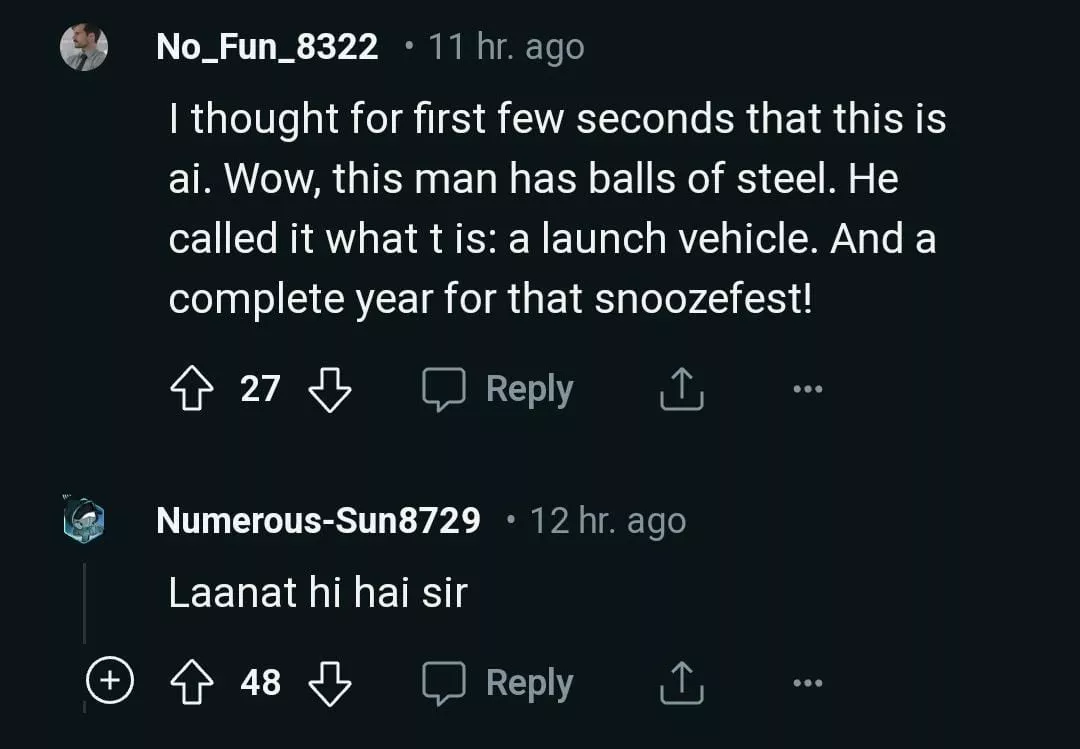
Task: Visit the Numerous-Sun8729 username link
Action: pyautogui.click(x=318, y=521)
